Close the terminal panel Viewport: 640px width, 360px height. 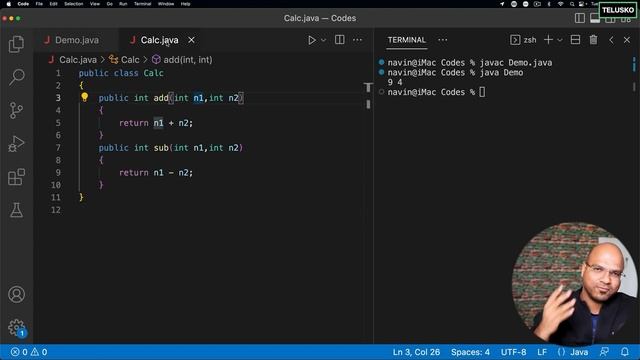627,40
